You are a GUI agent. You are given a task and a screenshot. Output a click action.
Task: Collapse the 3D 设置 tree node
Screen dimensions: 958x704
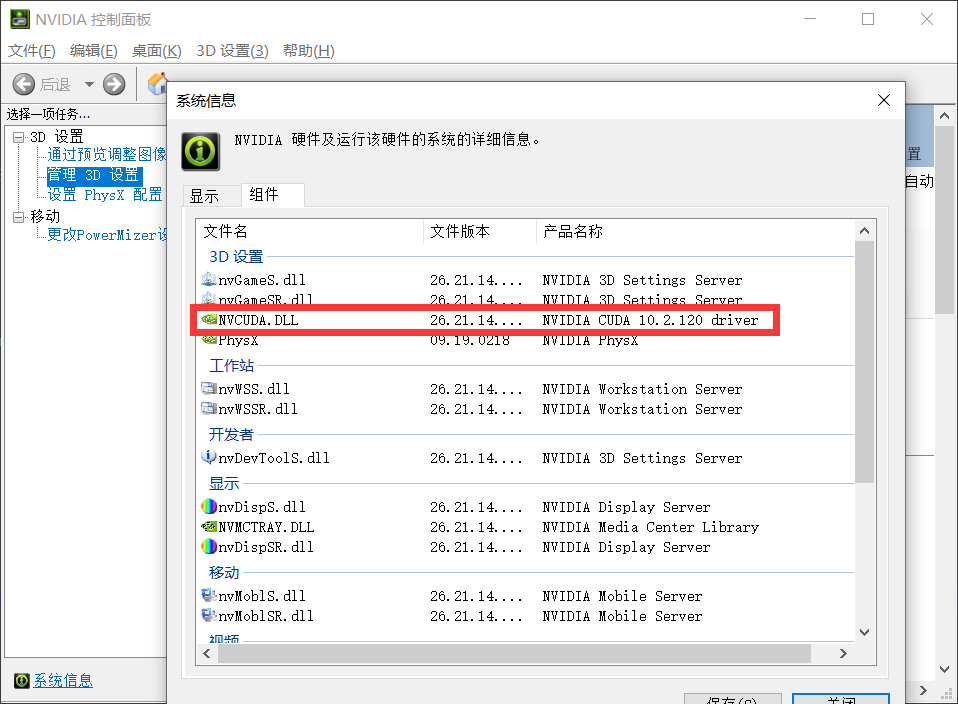19,138
